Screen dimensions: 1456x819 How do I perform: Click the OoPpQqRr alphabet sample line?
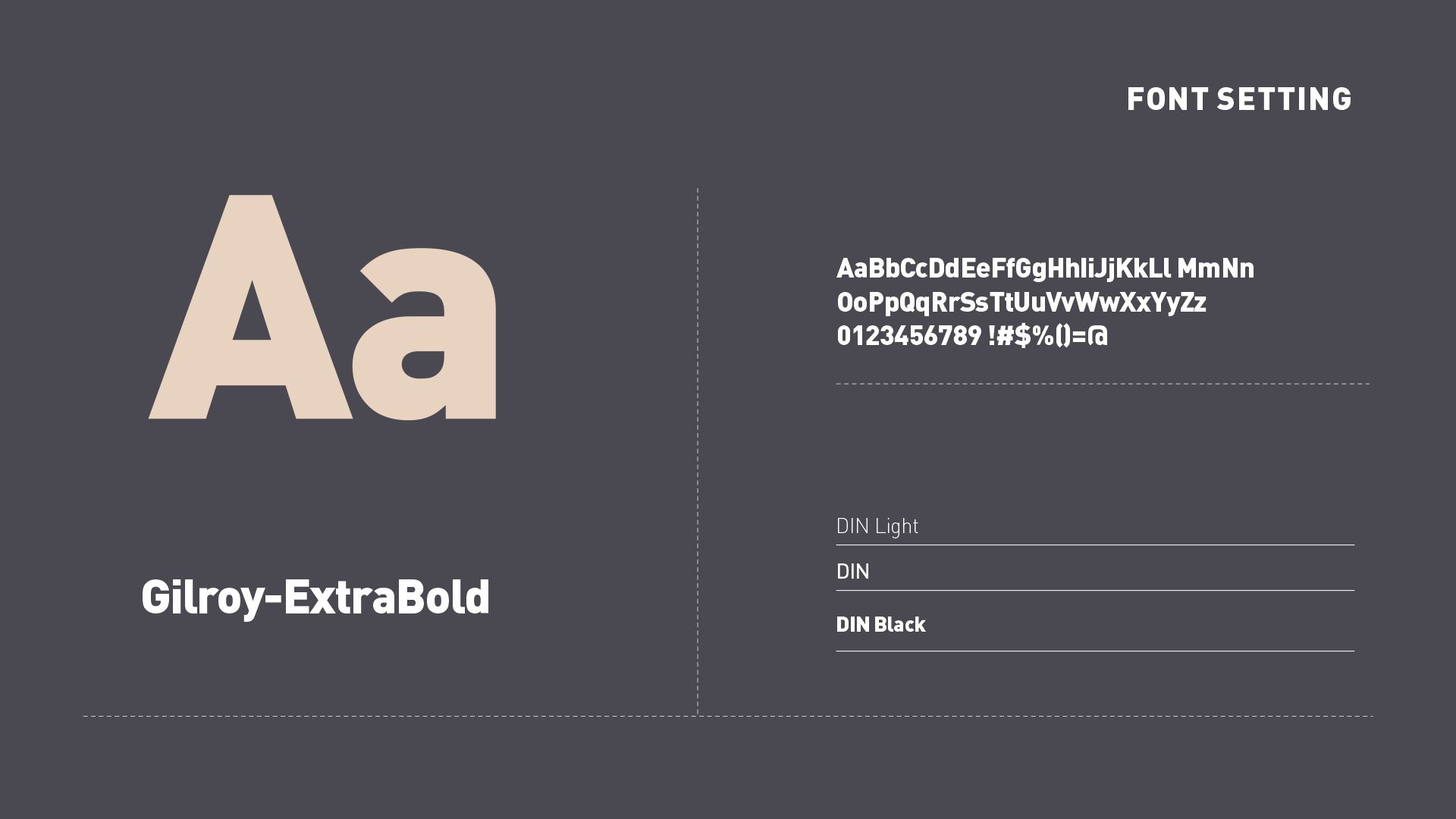coord(1021,303)
